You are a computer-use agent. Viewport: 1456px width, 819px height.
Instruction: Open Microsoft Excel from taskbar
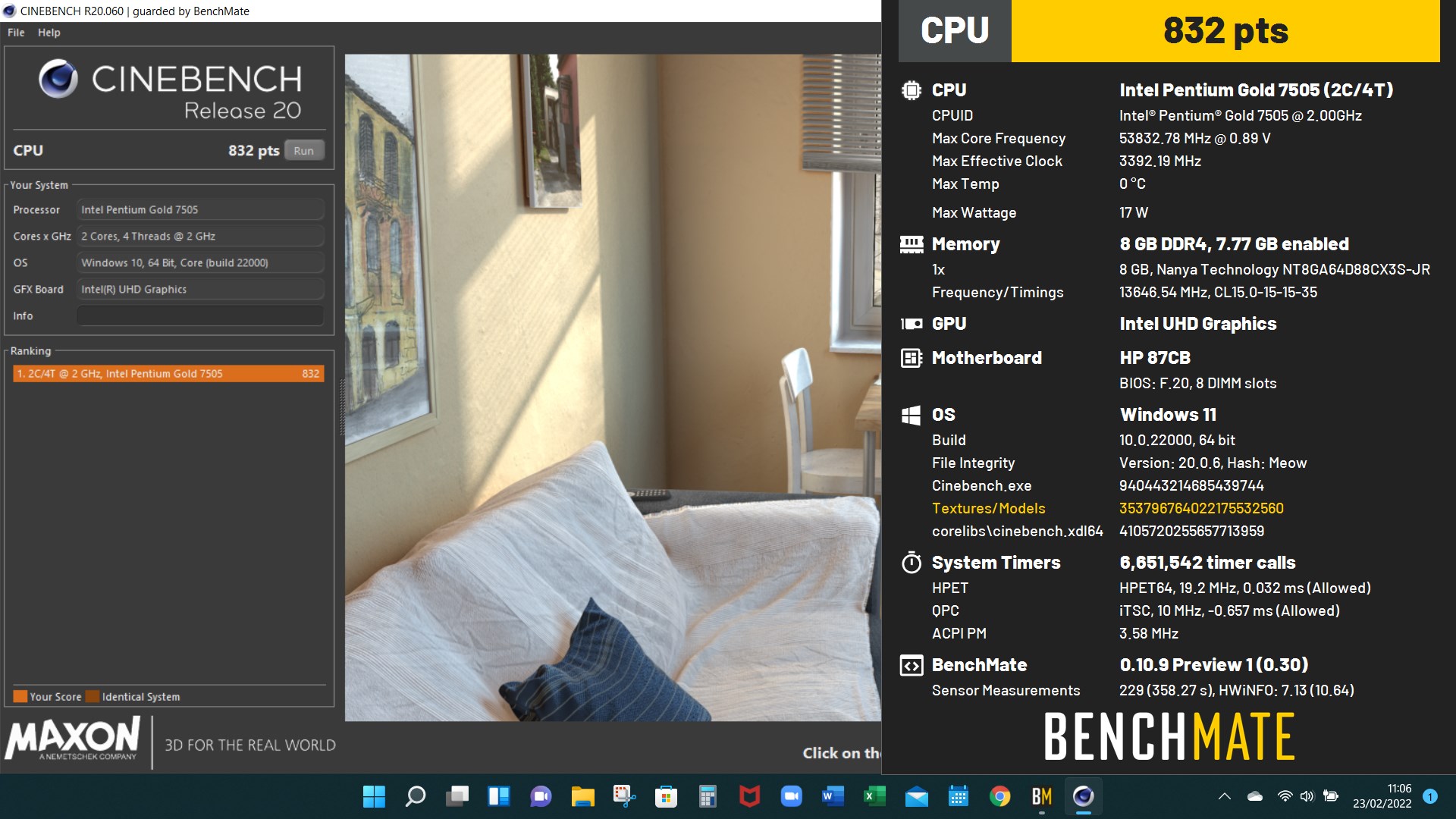874,796
